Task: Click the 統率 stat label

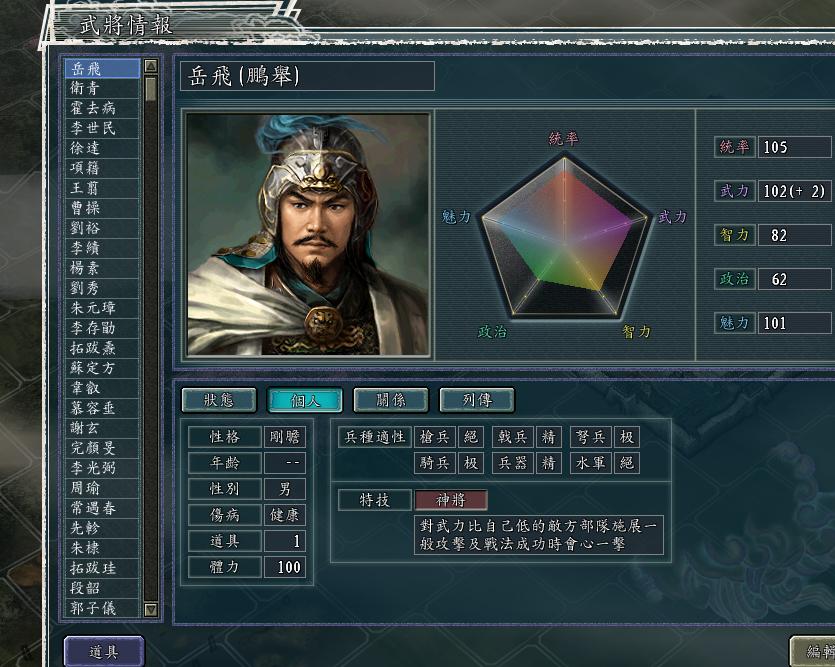Action: pyautogui.click(x=734, y=147)
